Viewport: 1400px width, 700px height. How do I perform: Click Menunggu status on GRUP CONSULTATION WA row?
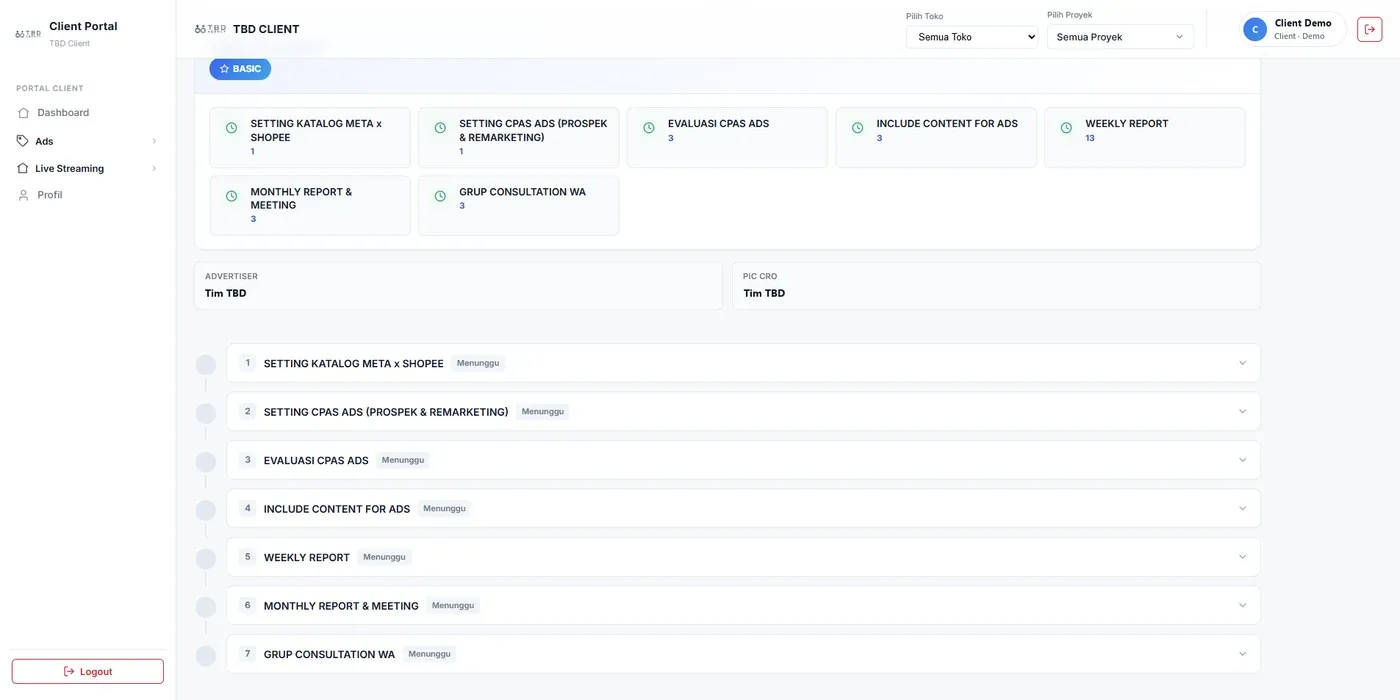pos(429,654)
